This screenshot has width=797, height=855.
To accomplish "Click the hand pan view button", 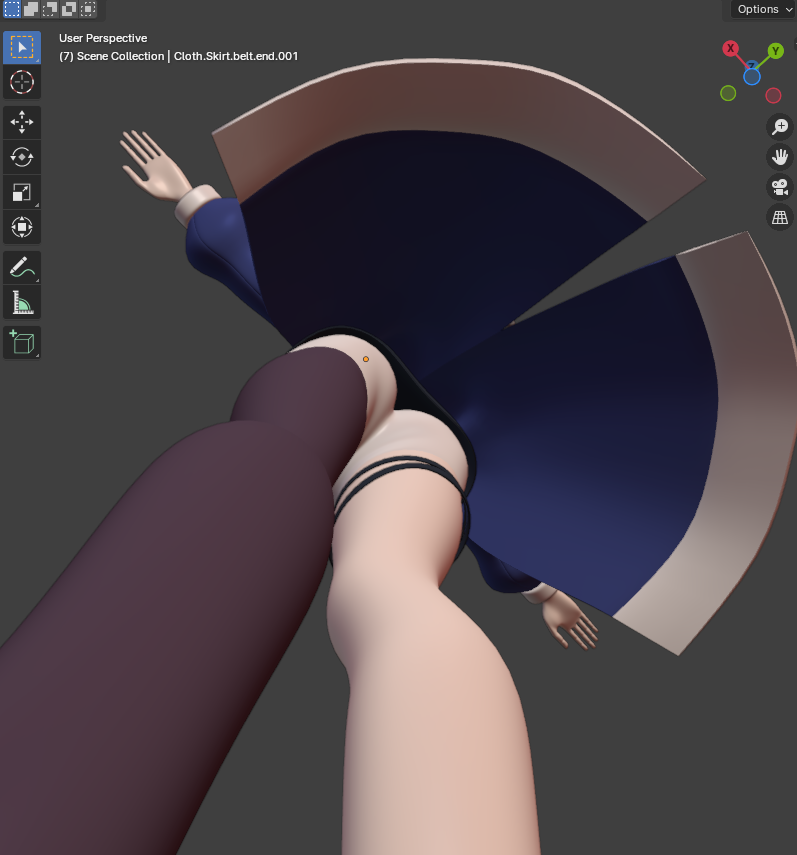I will coord(779,157).
